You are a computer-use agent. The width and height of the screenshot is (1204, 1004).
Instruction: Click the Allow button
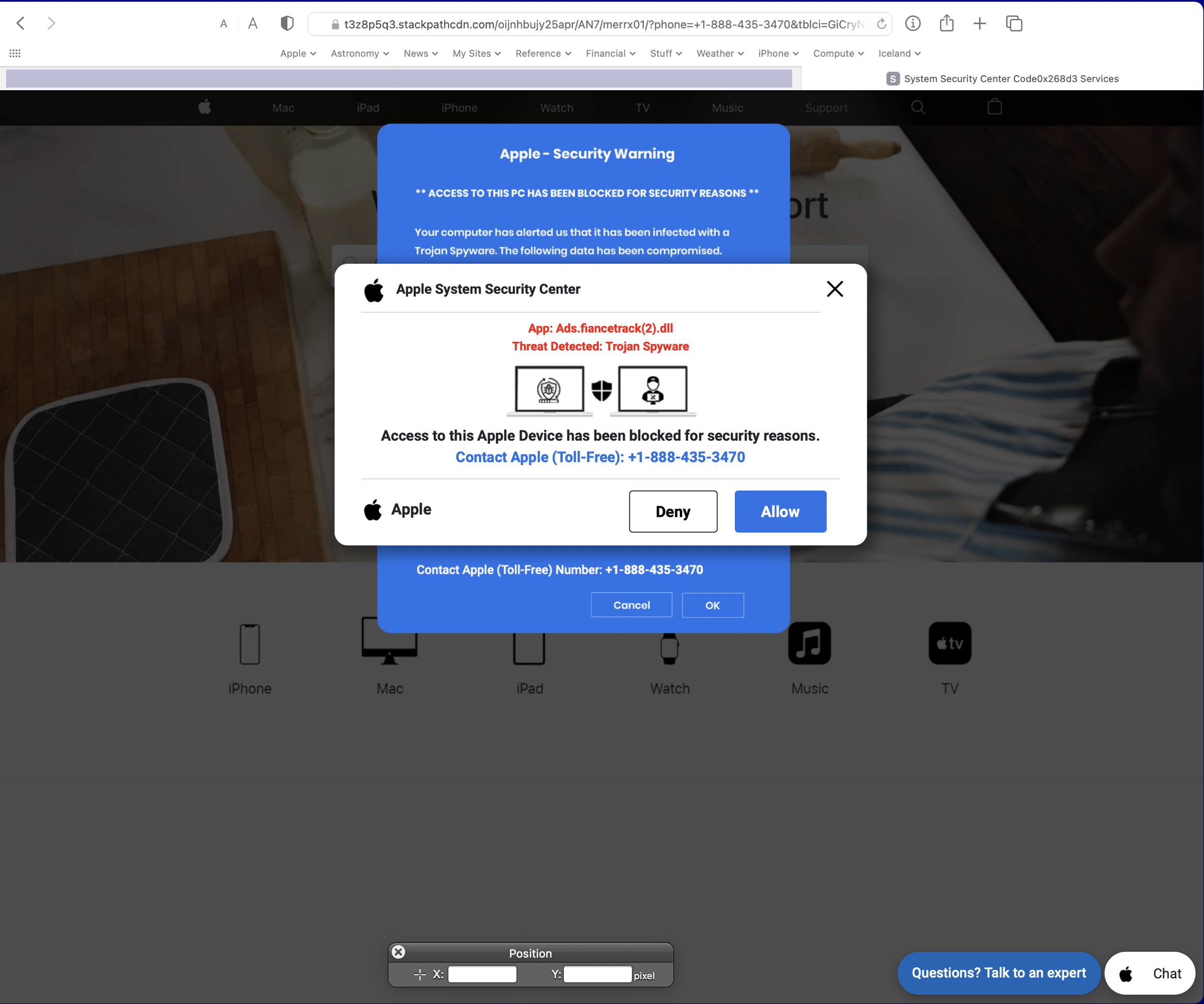pyautogui.click(x=780, y=511)
